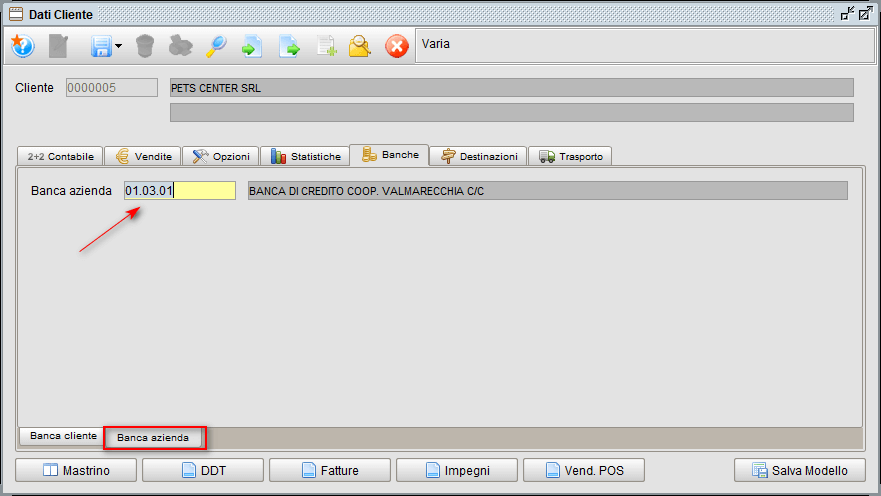Select the Banca cliente bottom tab

click(63, 436)
